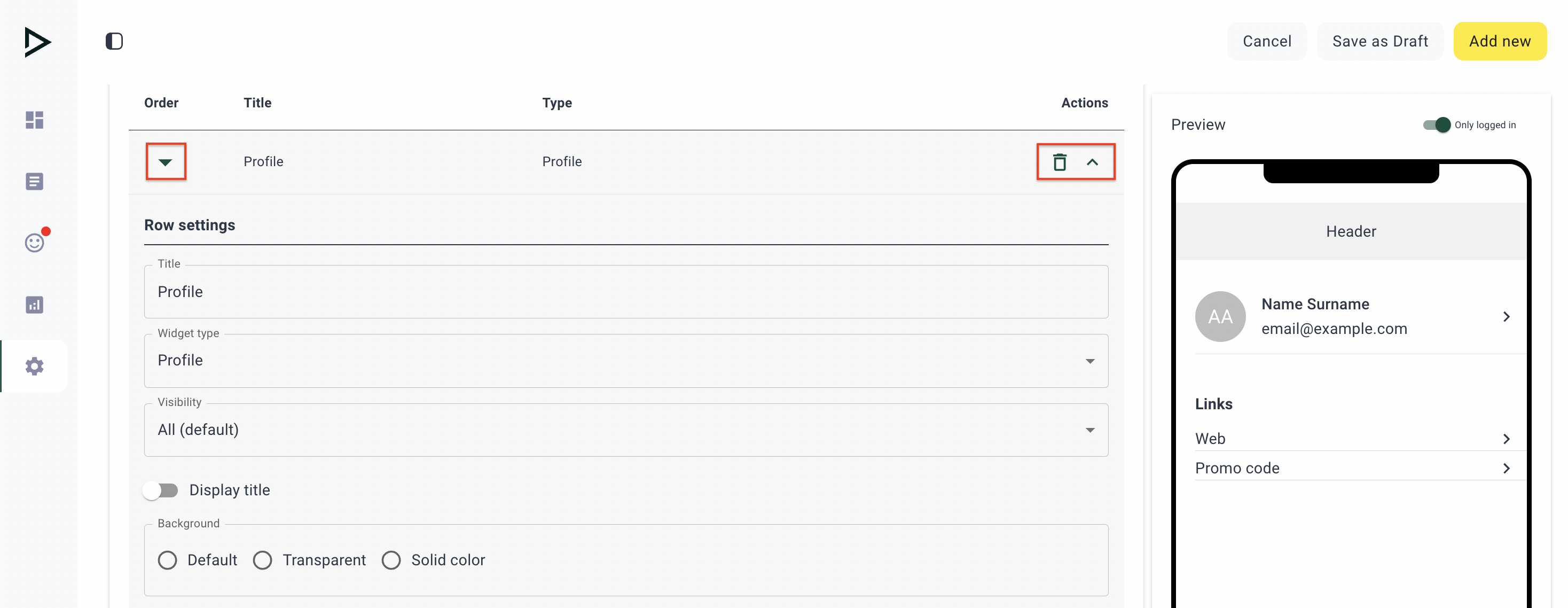Select the Solid color background option
Screen dimensions: 1568x608
(x=391, y=560)
